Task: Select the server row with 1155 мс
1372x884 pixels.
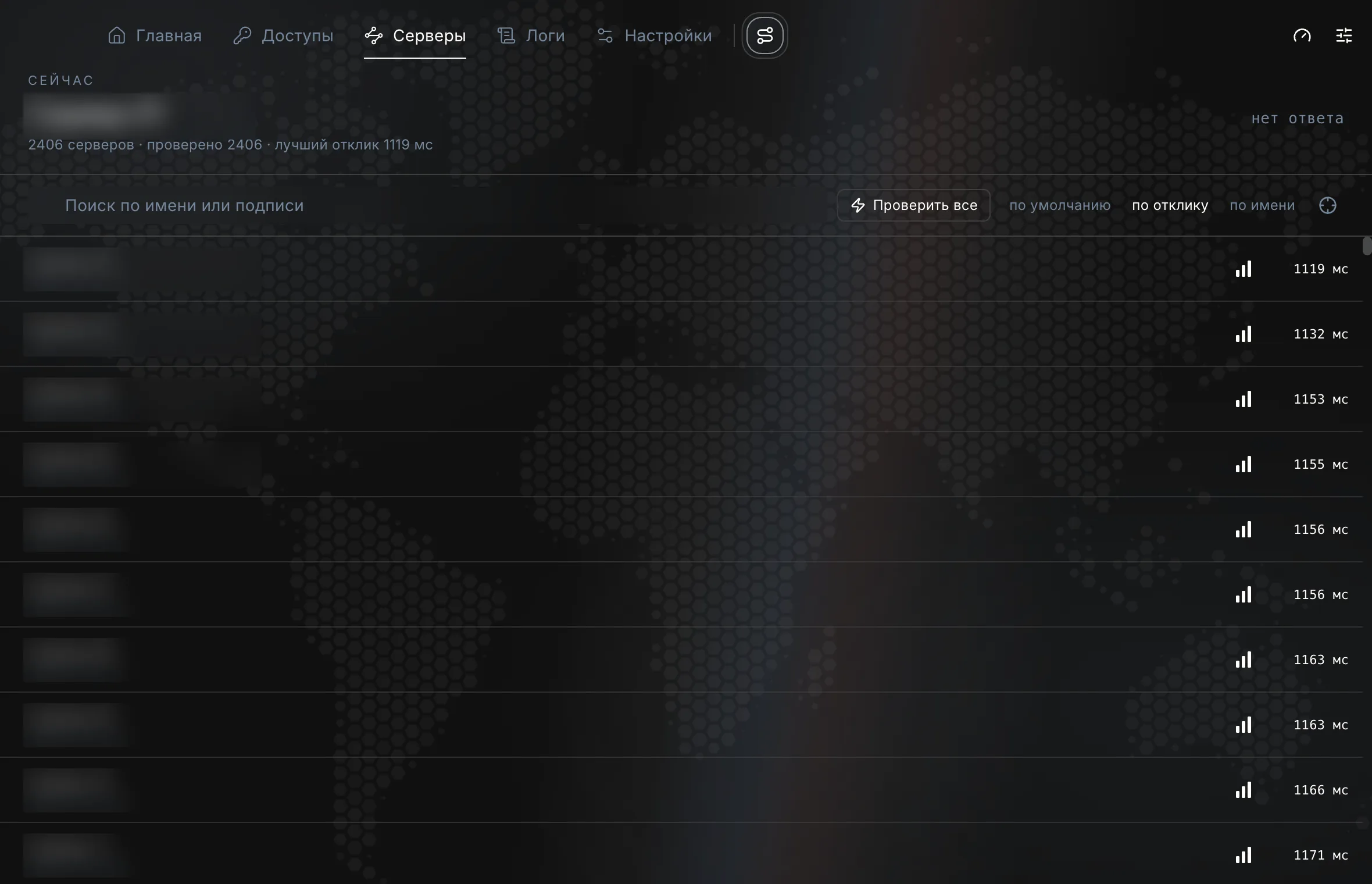Action: pyautogui.click(x=681, y=464)
